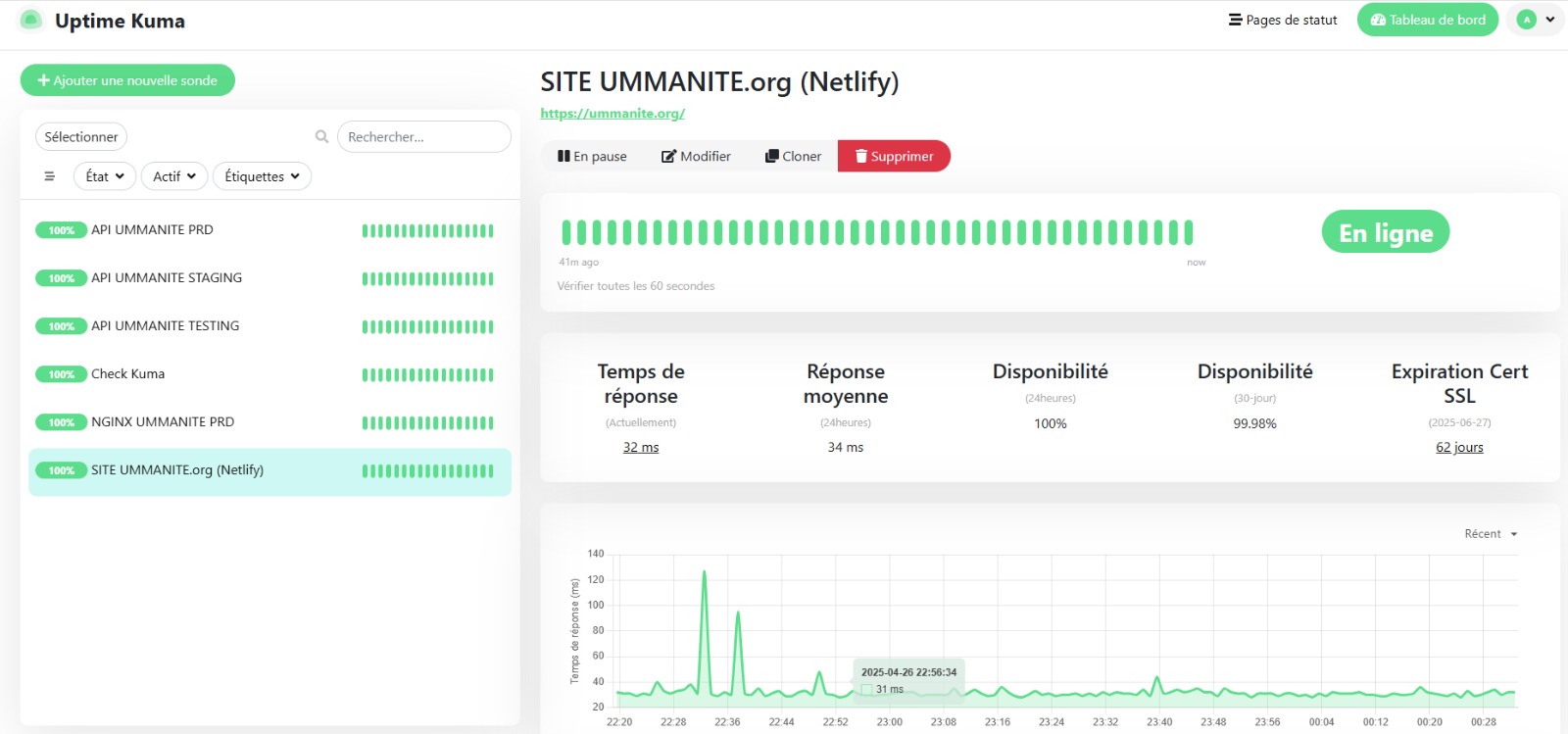Open the https://ummanite.org/ link
The height and width of the screenshot is (734, 1568).
[x=612, y=114]
